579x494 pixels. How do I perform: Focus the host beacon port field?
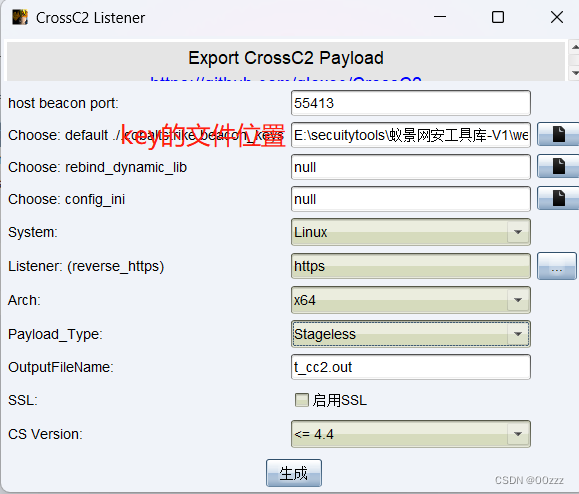[x=411, y=103]
